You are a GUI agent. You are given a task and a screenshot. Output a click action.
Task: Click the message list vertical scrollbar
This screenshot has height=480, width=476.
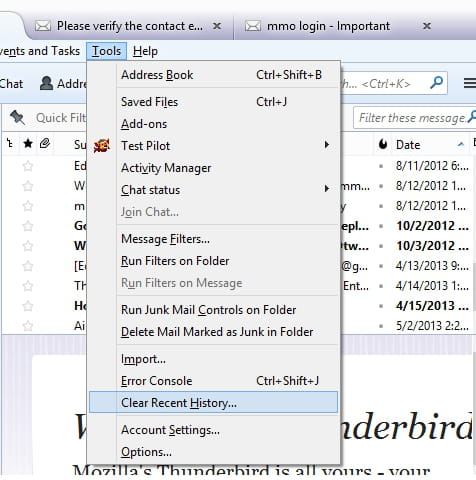[474, 287]
